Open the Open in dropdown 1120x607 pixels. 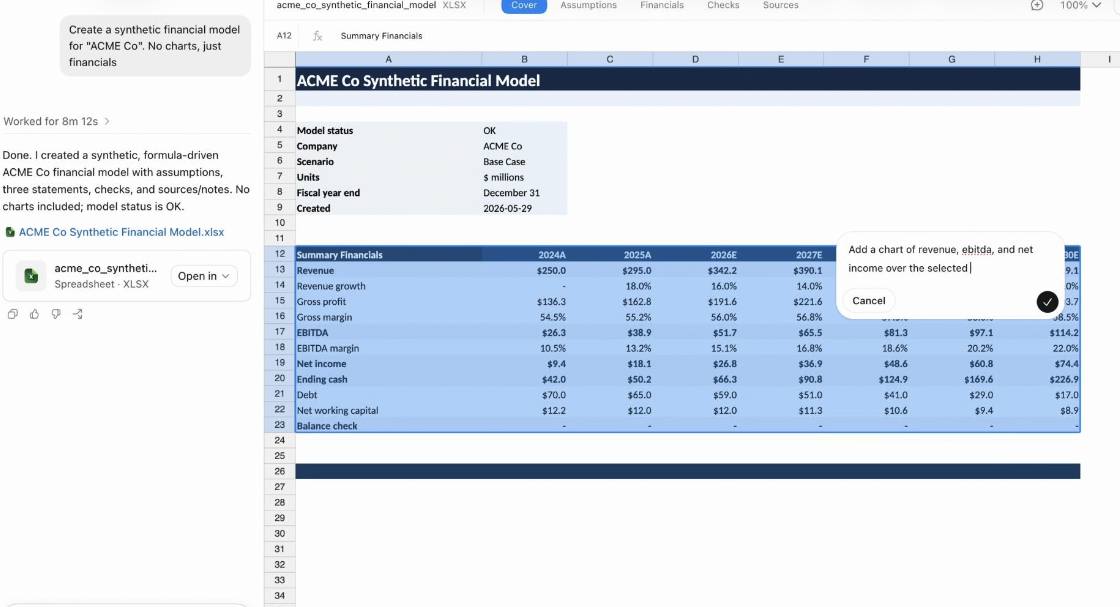click(204, 276)
